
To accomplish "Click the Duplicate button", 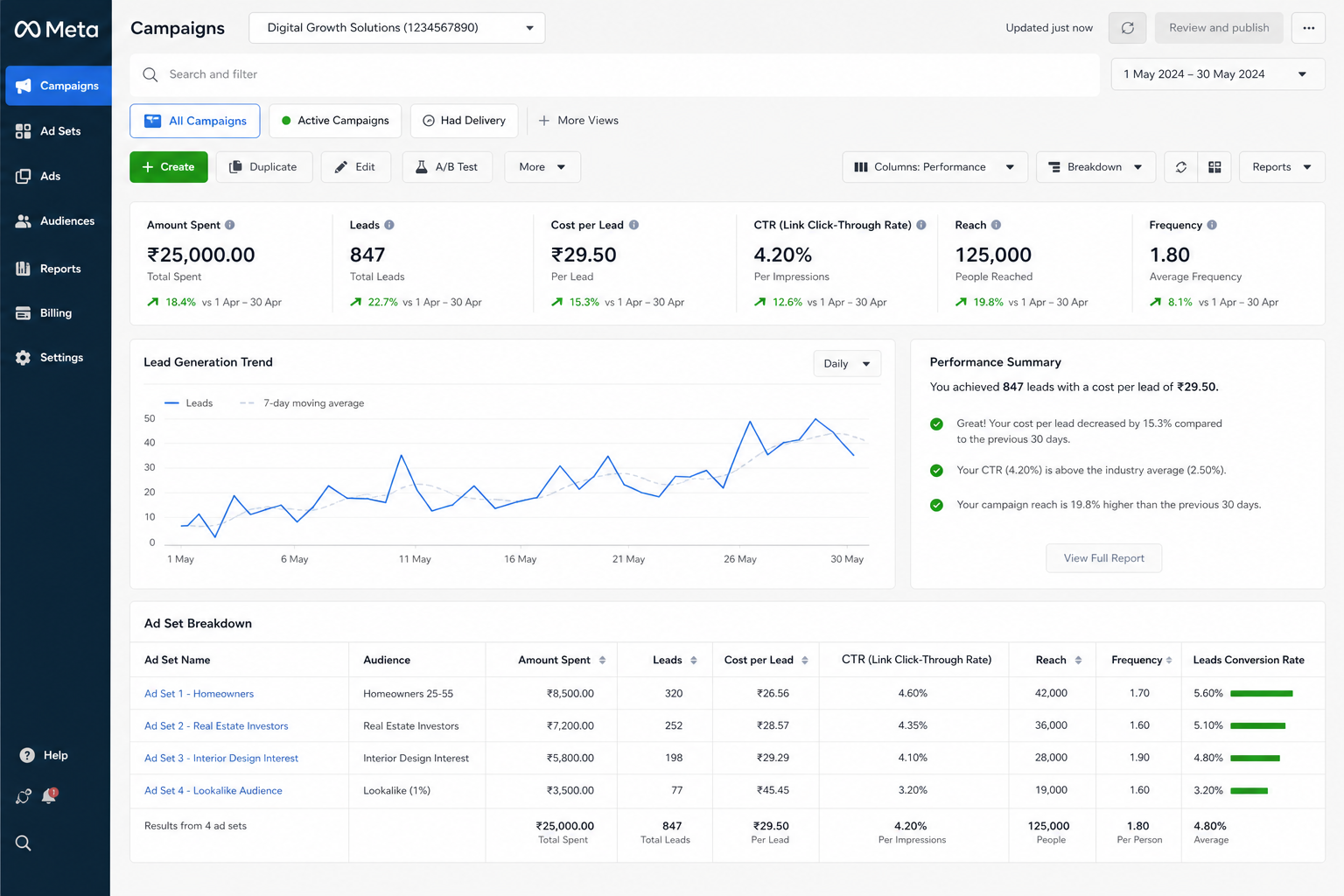I will point(264,167).
